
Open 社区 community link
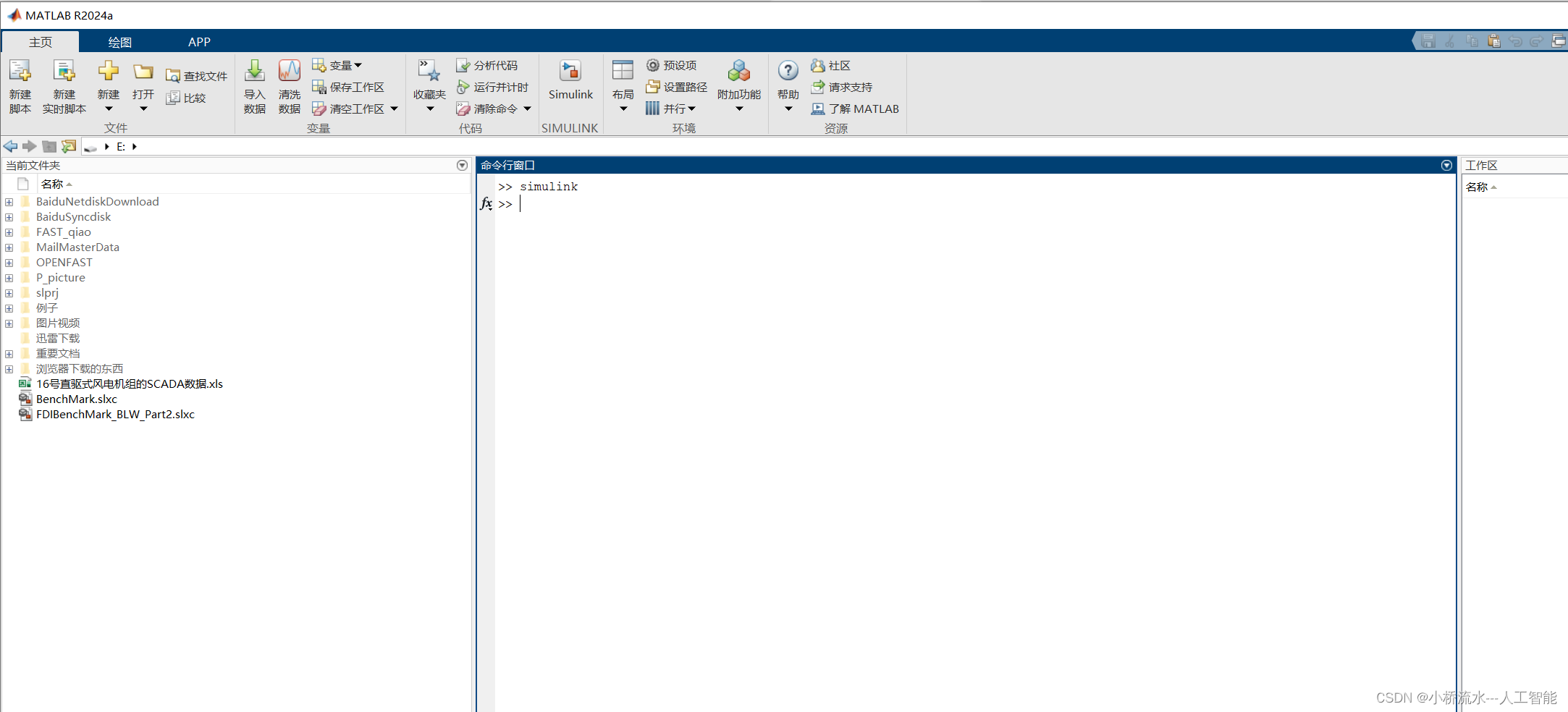tap(830, 65)
